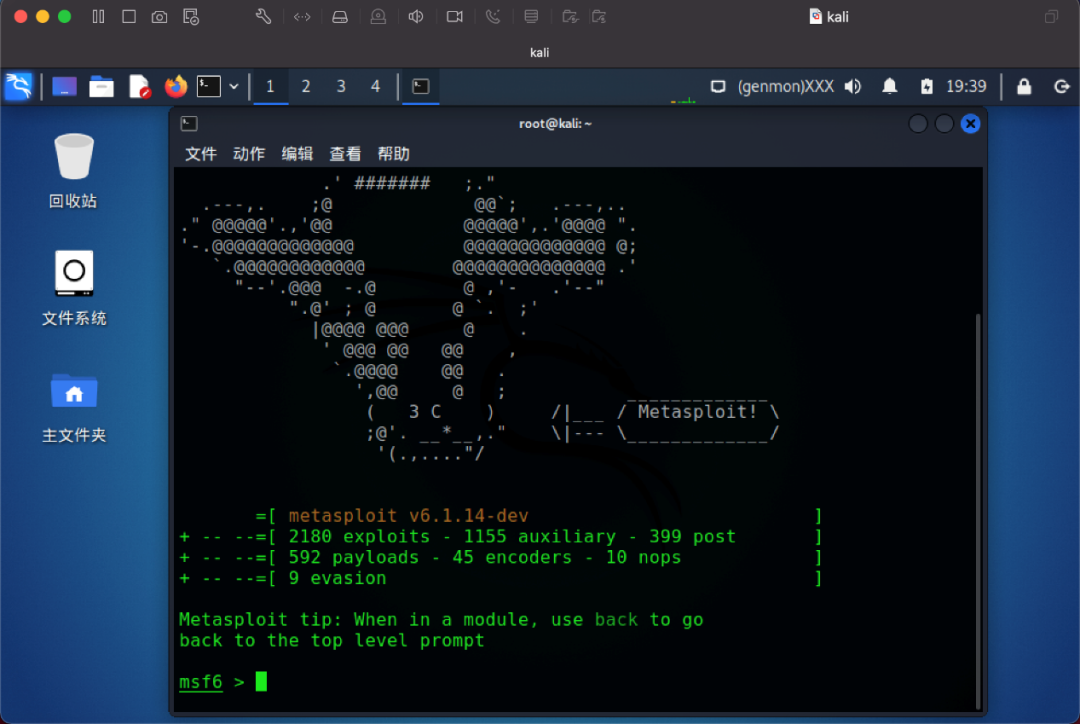1080x724 pixels.
Task: Switch to workspace 2
Action: tap(306, 87)
